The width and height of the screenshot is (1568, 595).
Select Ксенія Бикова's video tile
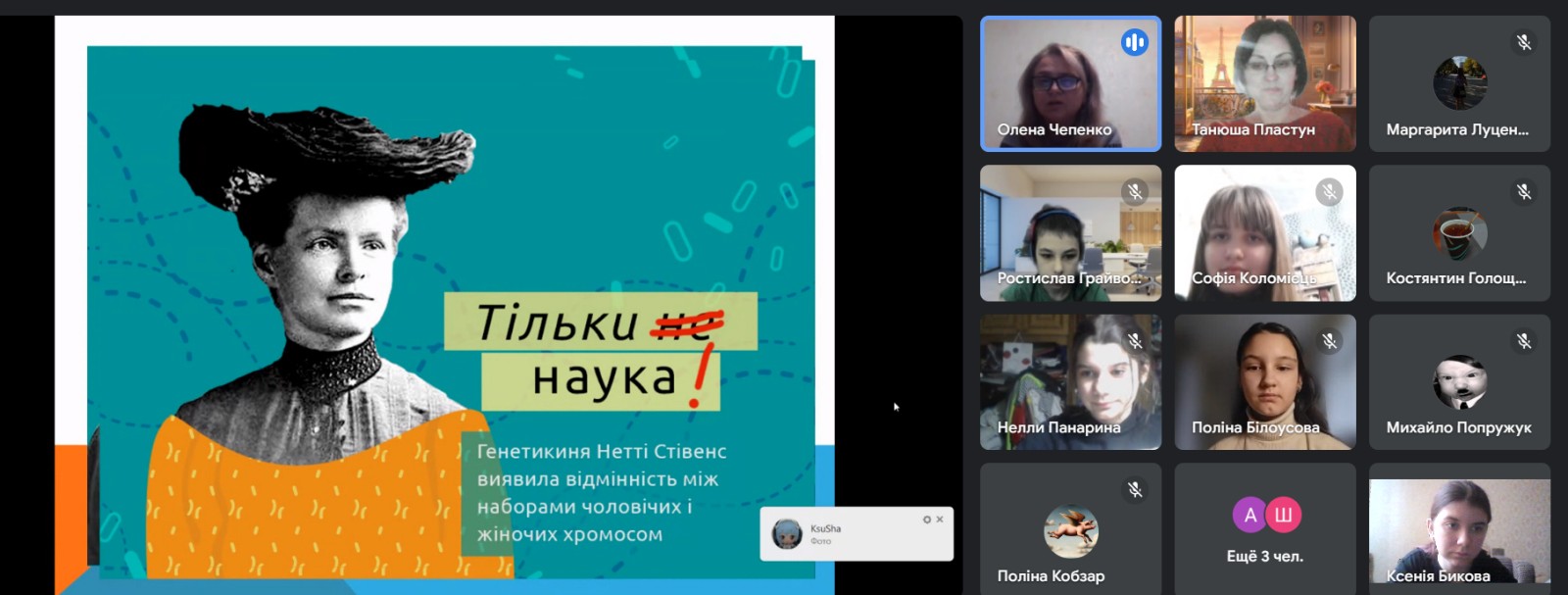tap(1458, 534)
